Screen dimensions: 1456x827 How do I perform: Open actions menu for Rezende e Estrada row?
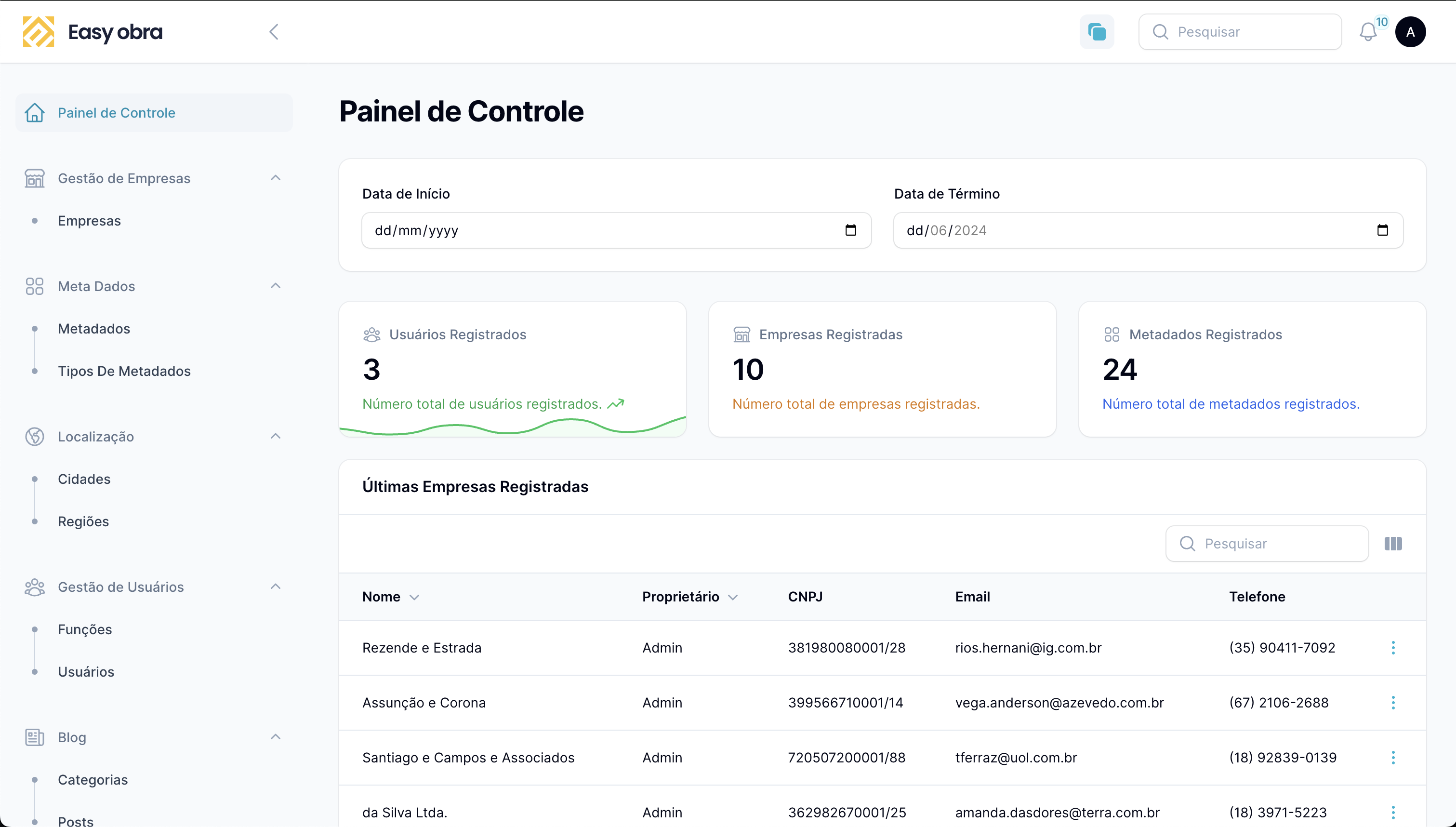click(x=1393, y=648)
